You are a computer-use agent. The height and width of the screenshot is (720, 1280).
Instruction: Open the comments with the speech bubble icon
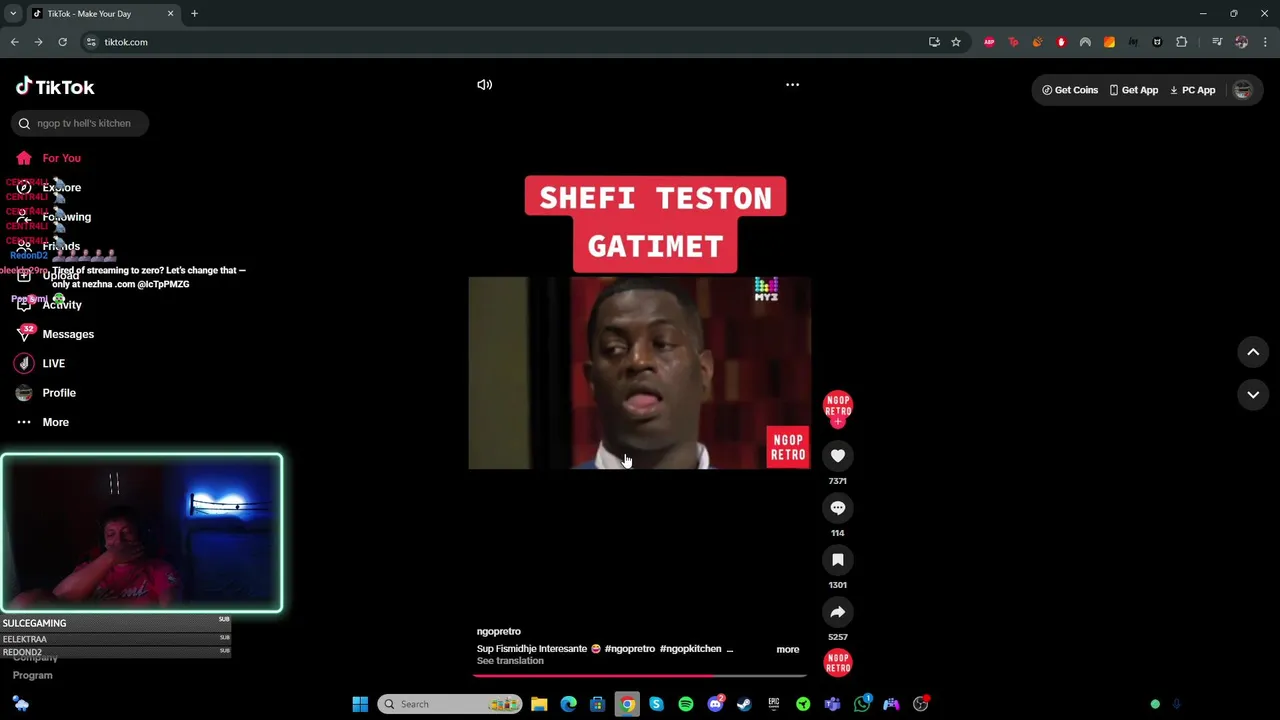point(838,508)
